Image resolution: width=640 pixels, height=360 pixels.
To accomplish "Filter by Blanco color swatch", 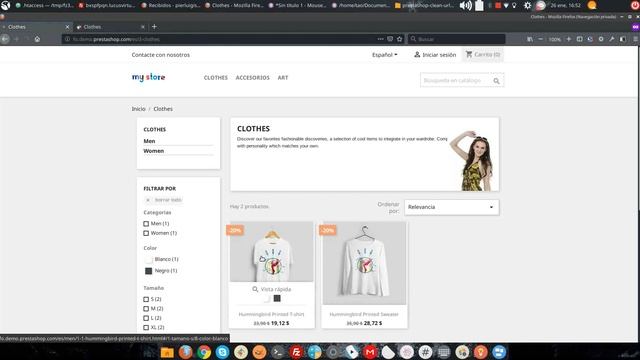I will pos(148,260).
